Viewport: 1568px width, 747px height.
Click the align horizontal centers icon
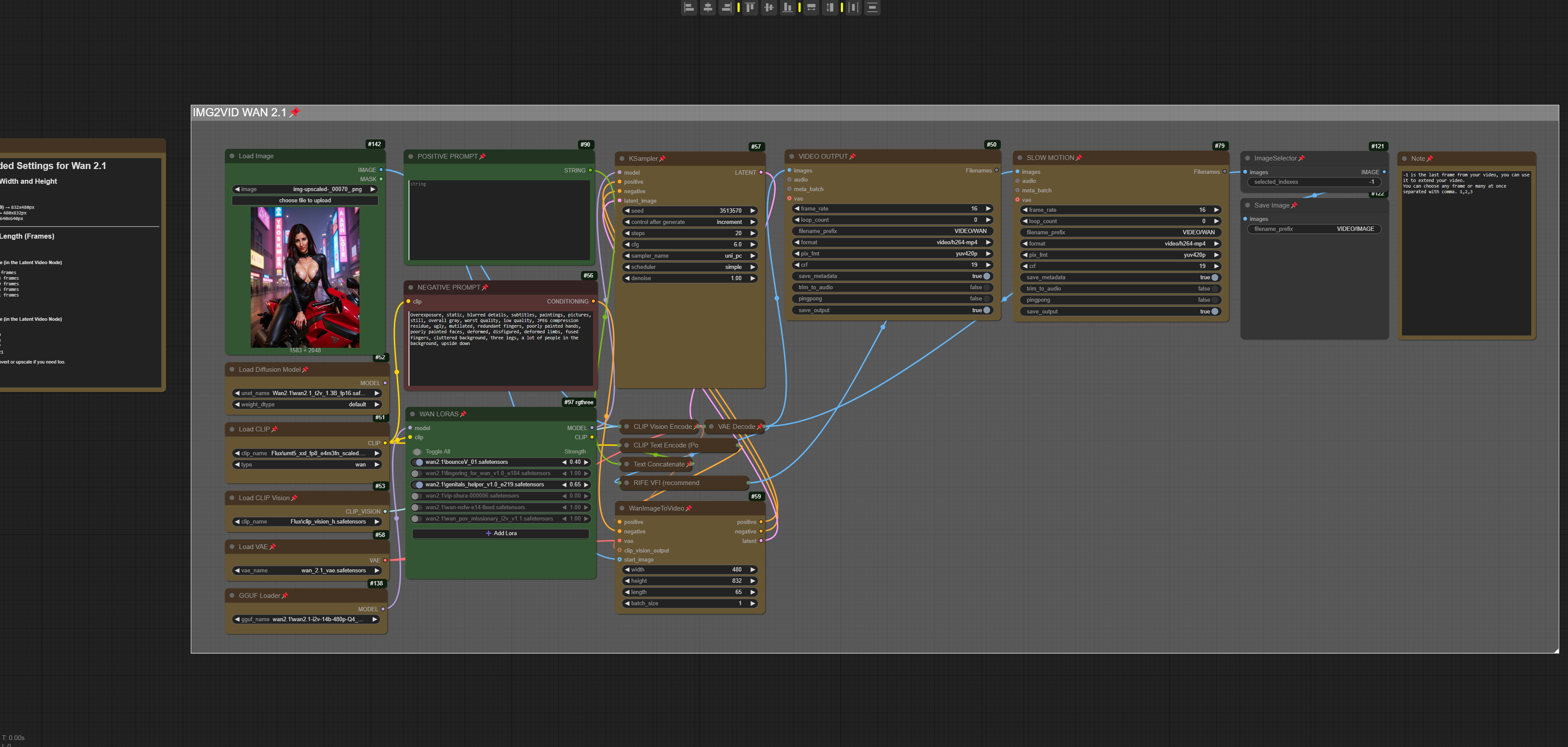click(x=708, y=7)
